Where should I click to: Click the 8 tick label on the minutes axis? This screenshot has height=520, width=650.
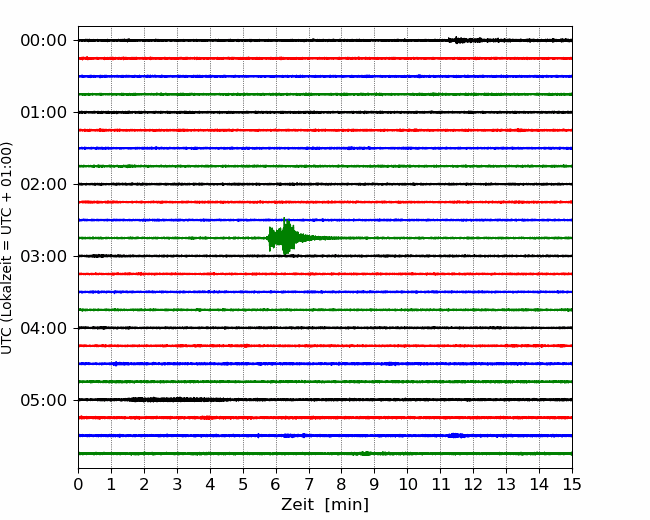click(342, 485)
